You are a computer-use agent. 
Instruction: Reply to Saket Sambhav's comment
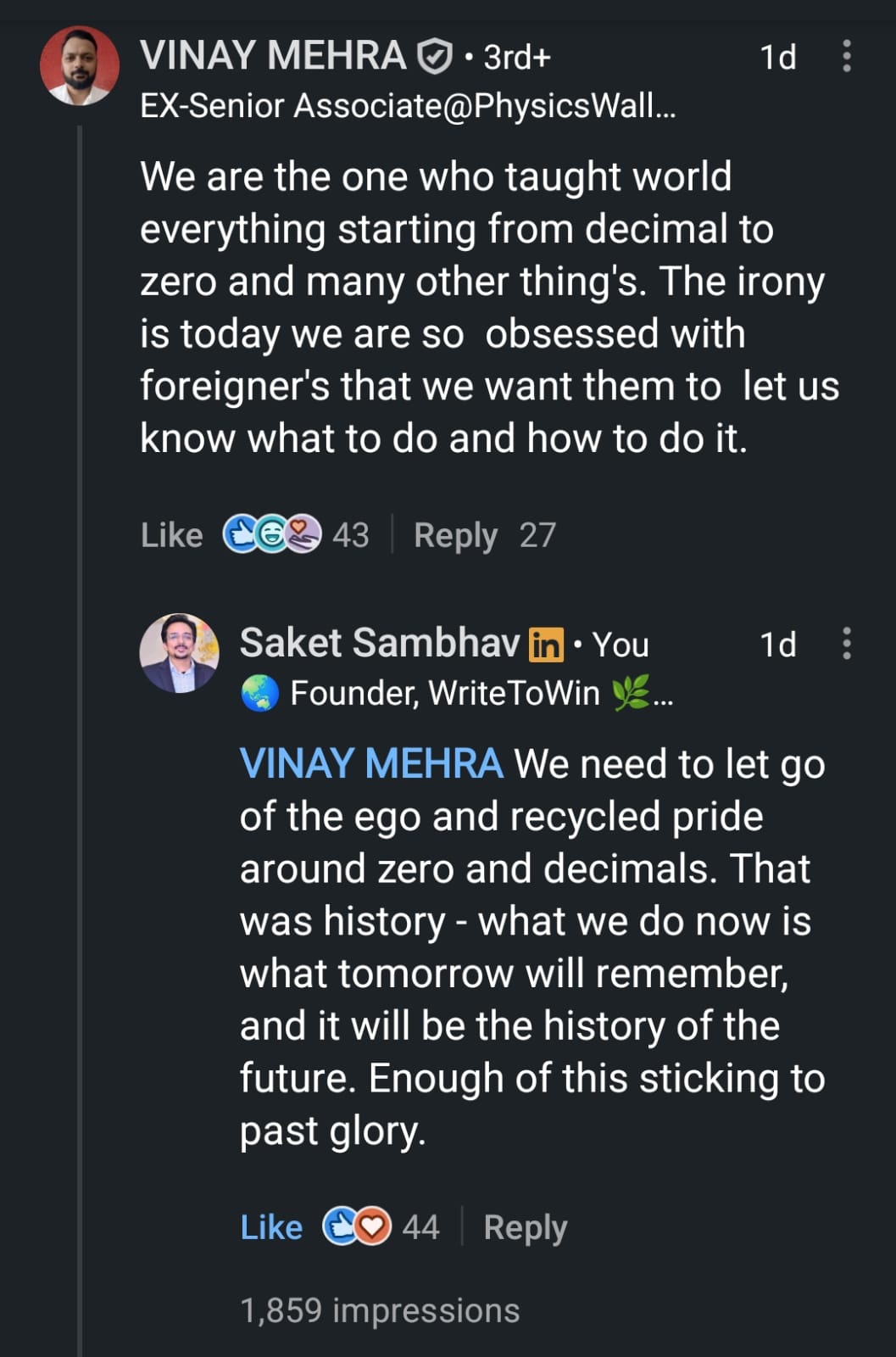point(525,1227)
